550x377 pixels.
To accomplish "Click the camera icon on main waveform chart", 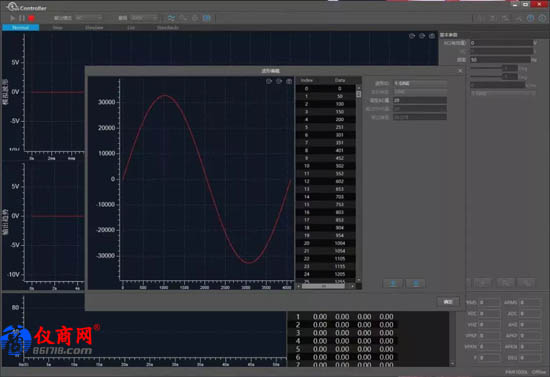I will (432, 36).
